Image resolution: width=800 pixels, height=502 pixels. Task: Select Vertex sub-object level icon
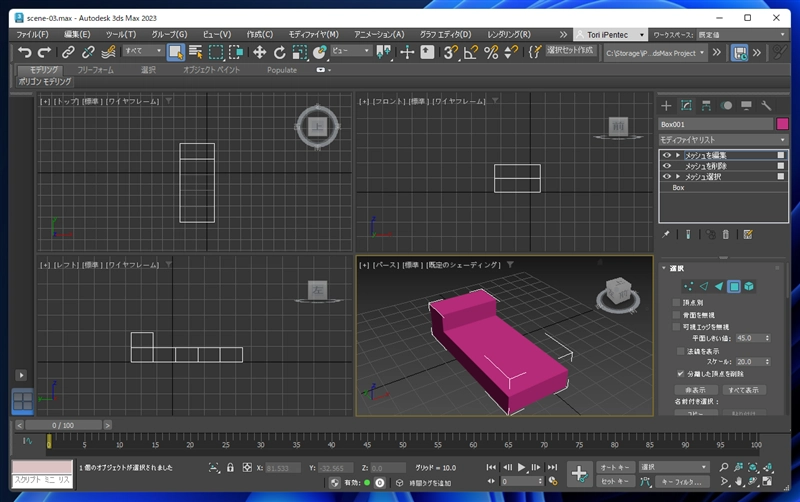pyautogui.click(x=689, y=286)
